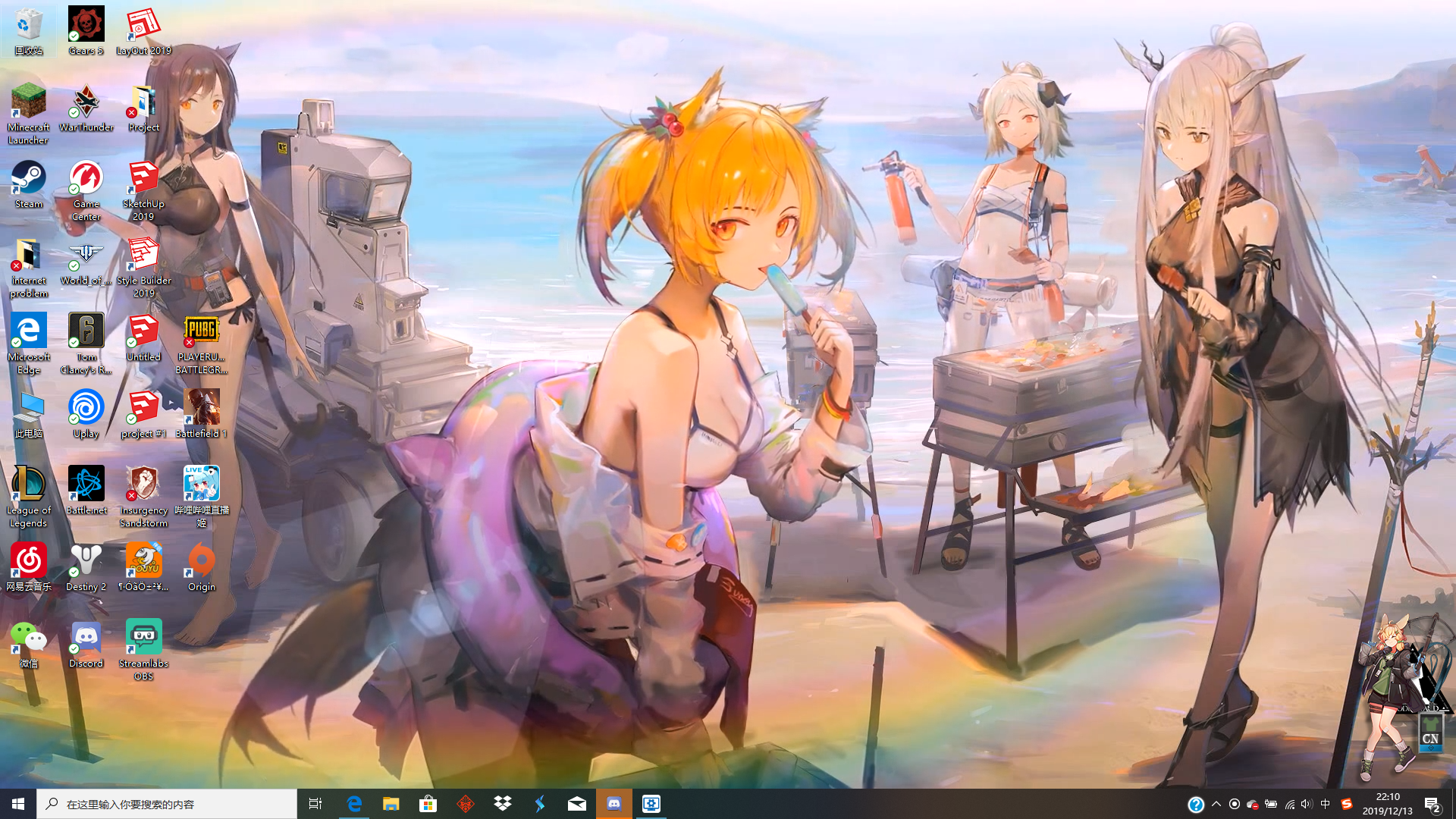This screenshot has height=819, width=1456.
Task: Open Dropbox from the taskbar
Action: tap(503, 803)
